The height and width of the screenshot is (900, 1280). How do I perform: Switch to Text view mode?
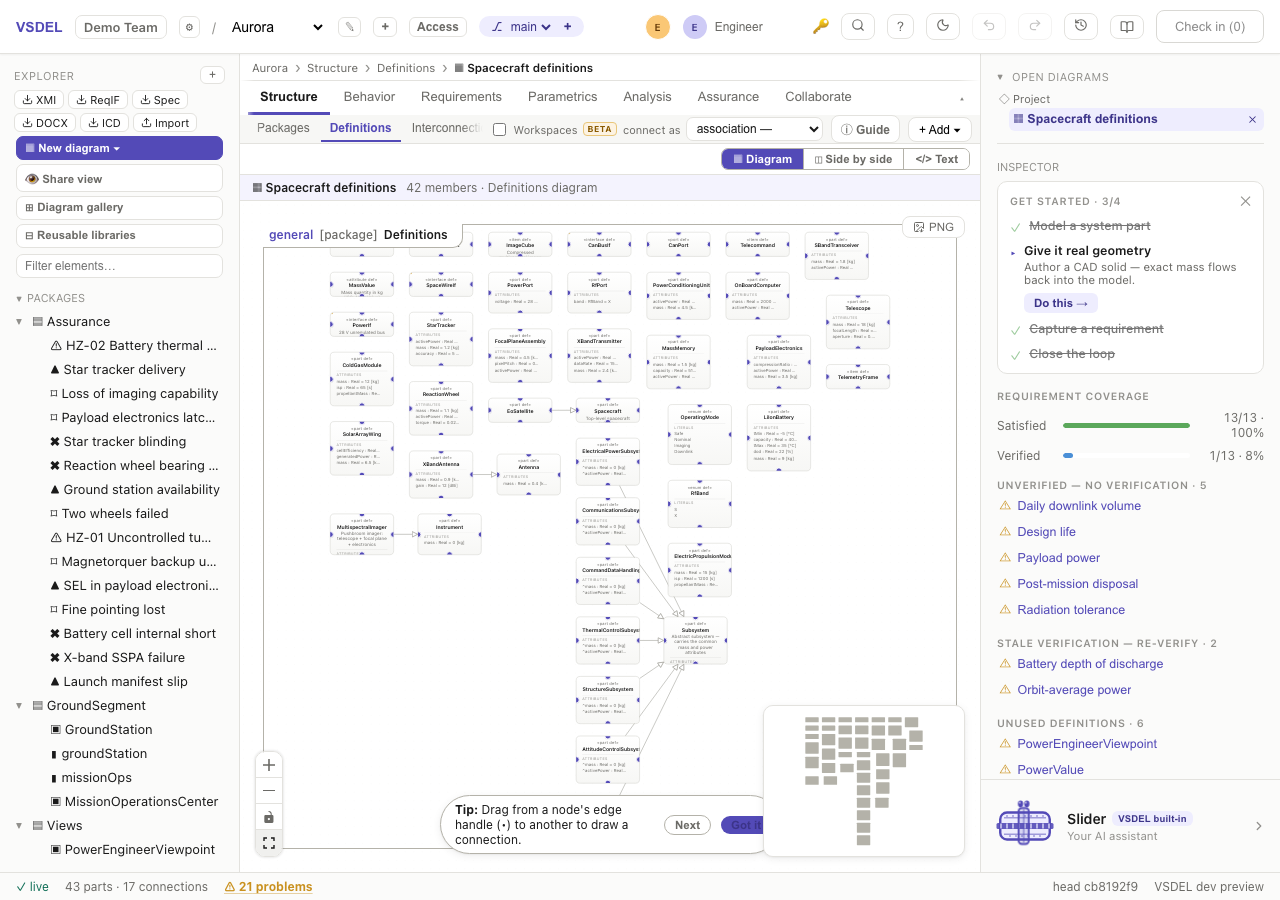coord(936,159)
